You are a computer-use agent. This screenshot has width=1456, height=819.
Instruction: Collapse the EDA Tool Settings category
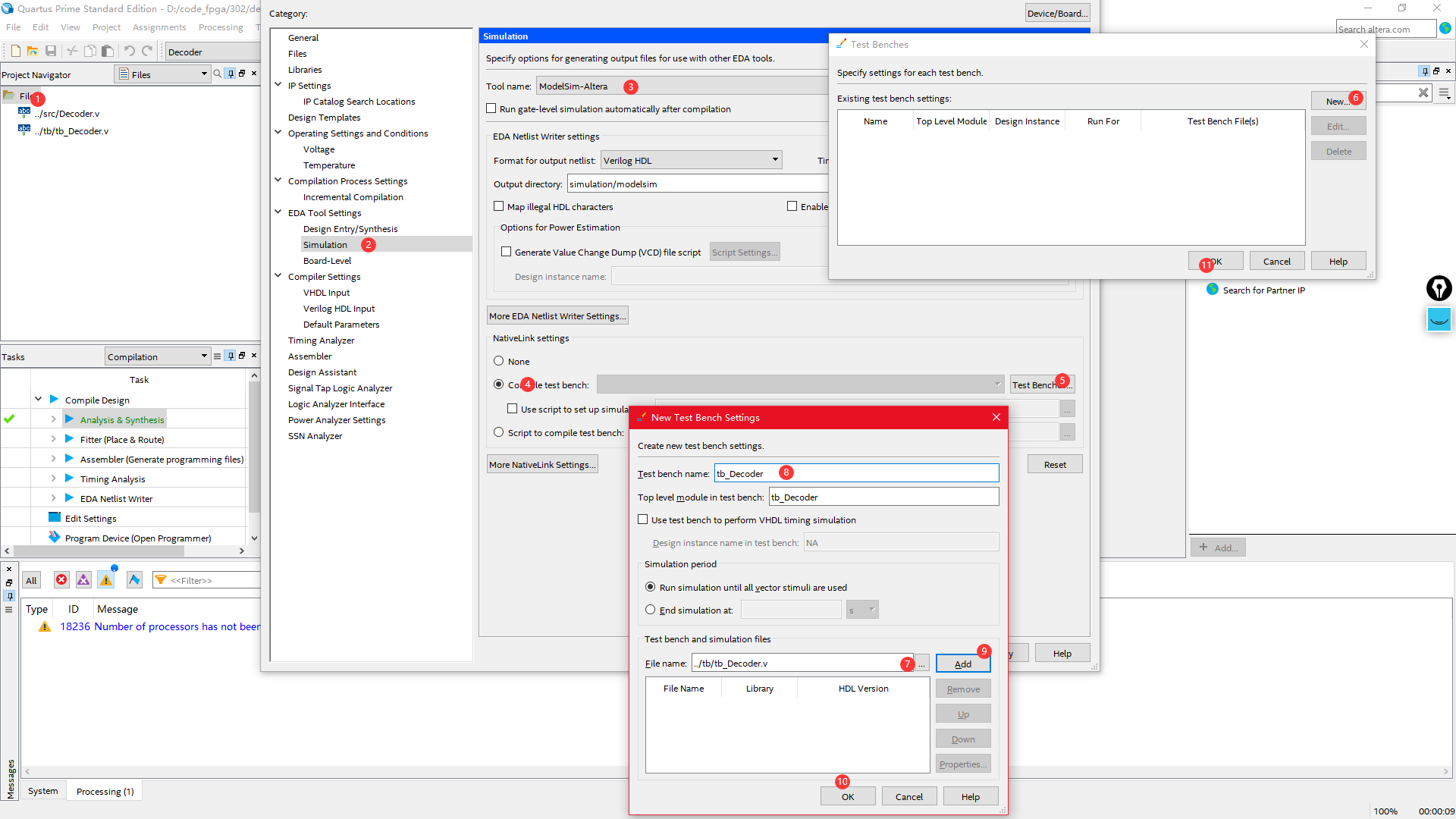click(x=278, y=212)
